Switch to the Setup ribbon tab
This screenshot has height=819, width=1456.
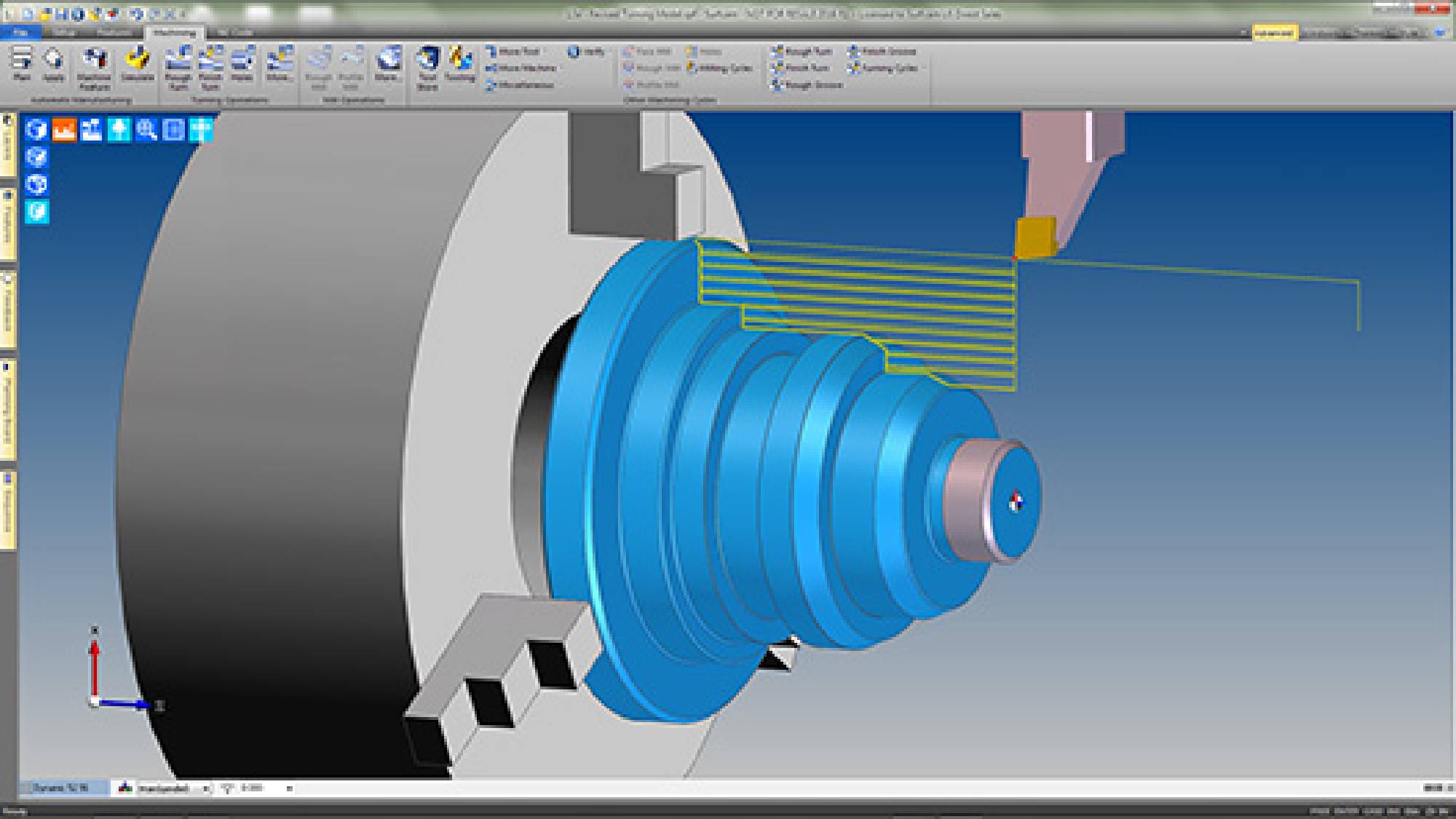point(64,33)
